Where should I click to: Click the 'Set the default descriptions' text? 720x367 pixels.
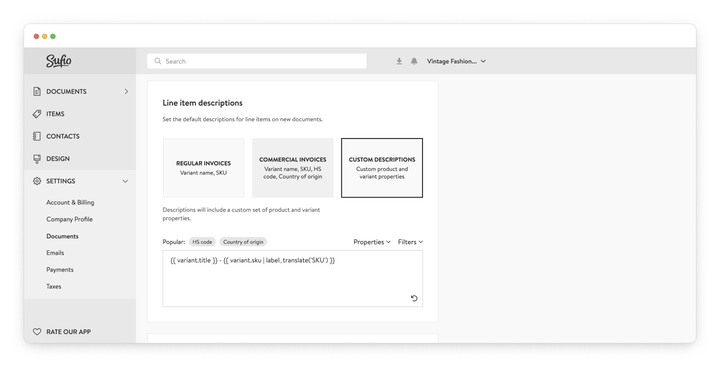(x=242, y=119)
